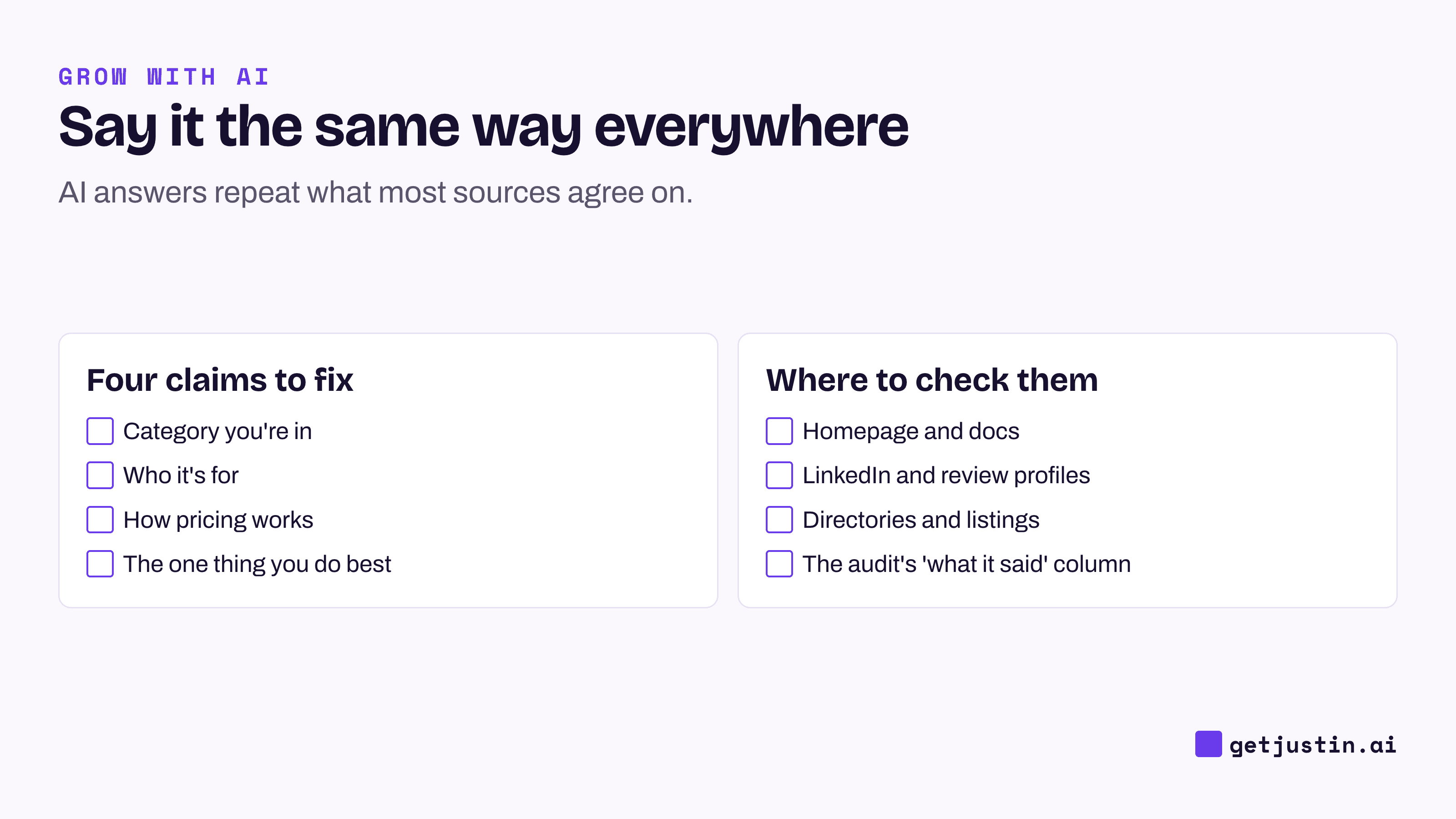
Task: Tick 'The one thing you do best' checkbox
Action: (x=100, y=564)
